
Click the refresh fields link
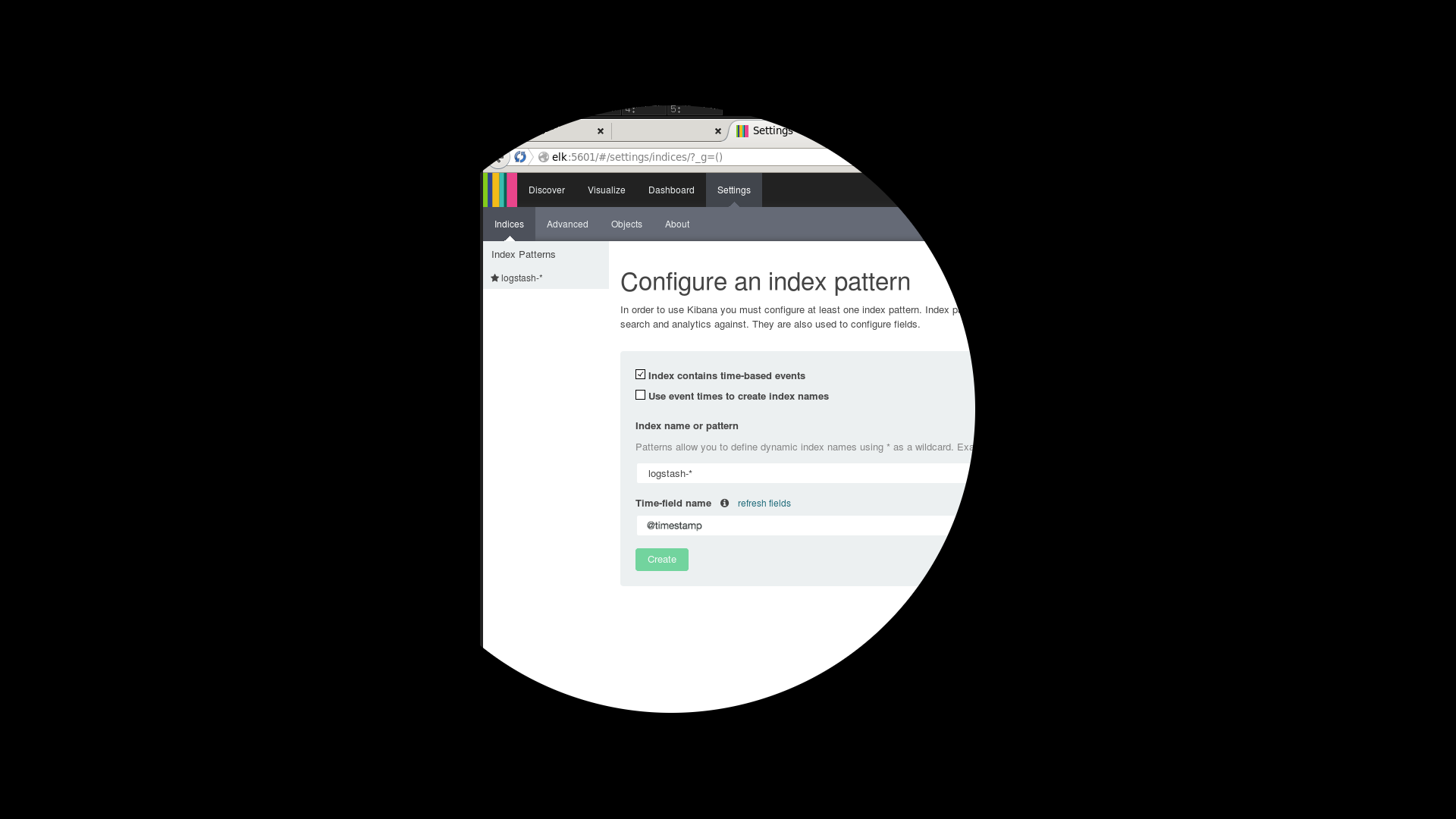pyautogui.click(x=764, y=503)
